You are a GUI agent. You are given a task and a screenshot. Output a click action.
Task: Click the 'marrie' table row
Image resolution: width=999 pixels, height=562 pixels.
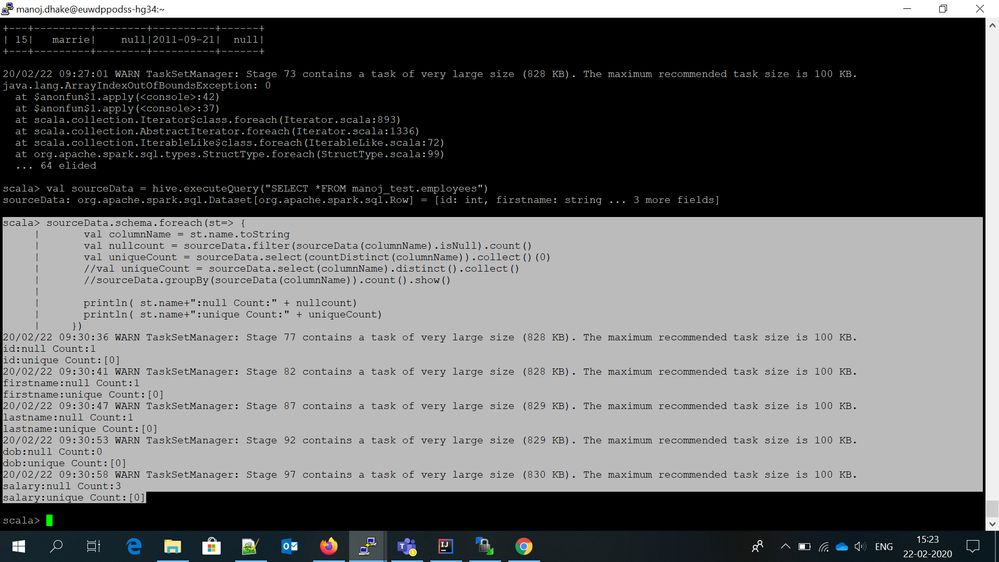pyautogui.click(x=133, y=40)
